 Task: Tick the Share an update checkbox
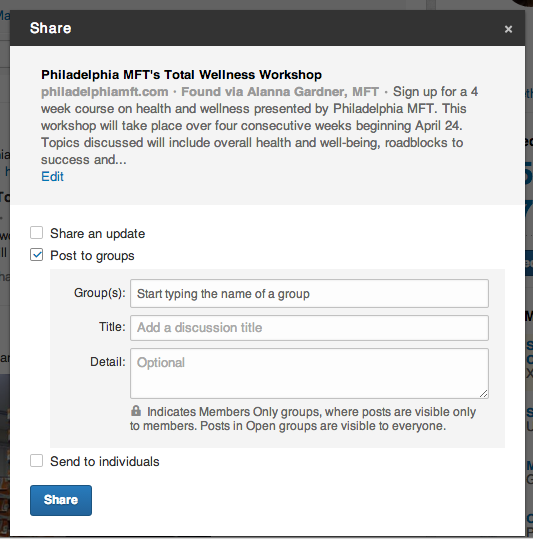(x=36, y=233)
